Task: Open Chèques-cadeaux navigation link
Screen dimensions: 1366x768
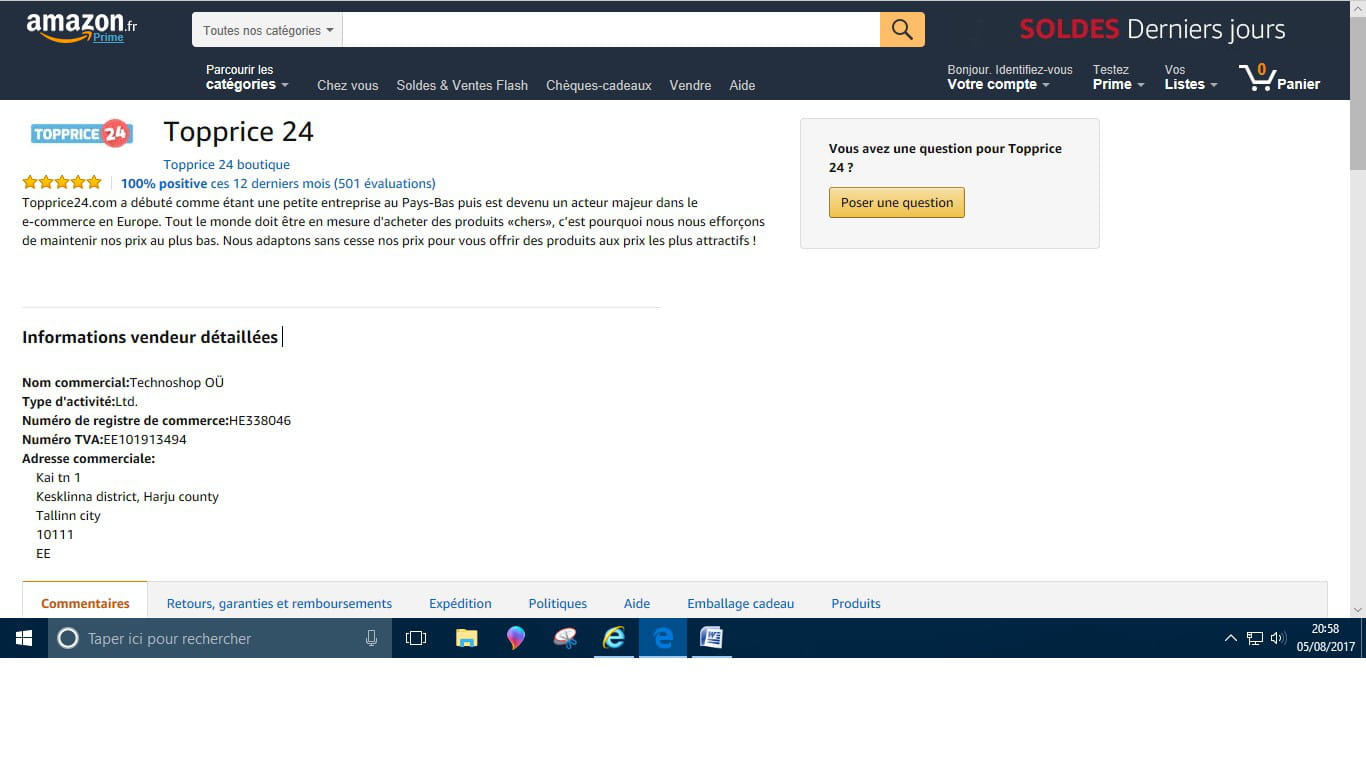Action: 599,85
